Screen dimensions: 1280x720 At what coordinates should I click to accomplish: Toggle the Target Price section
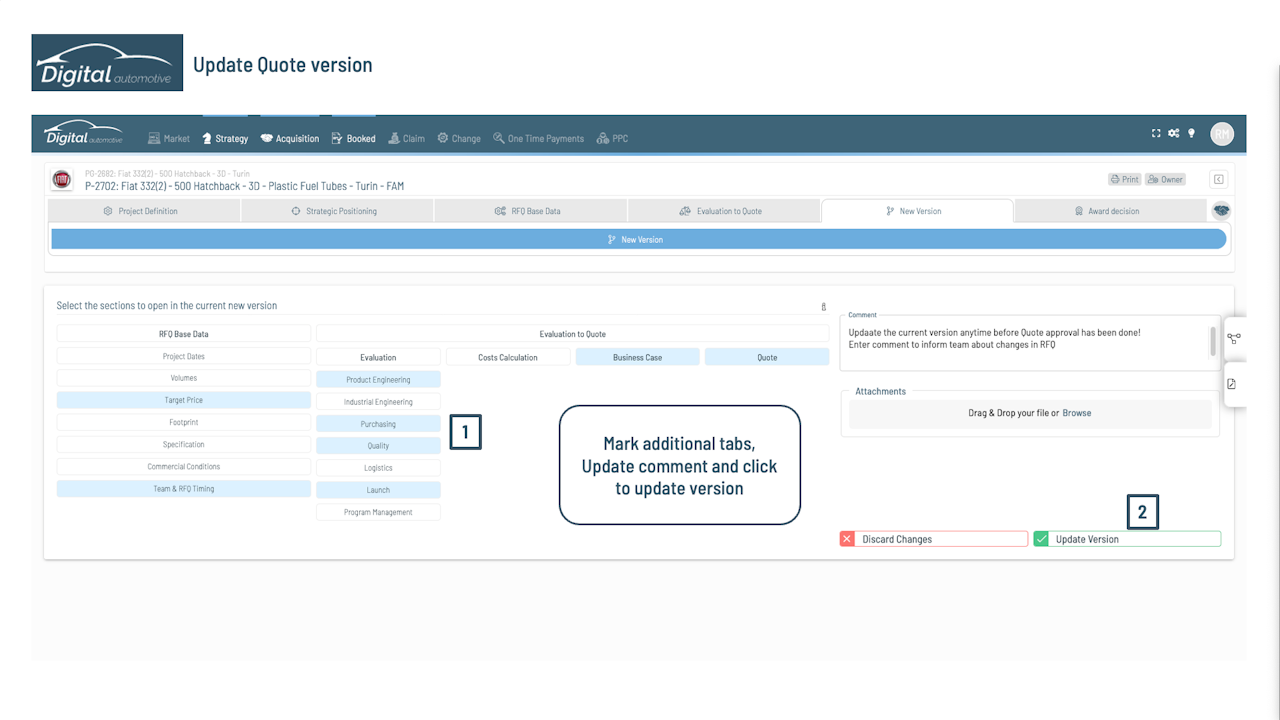(184, 400)
